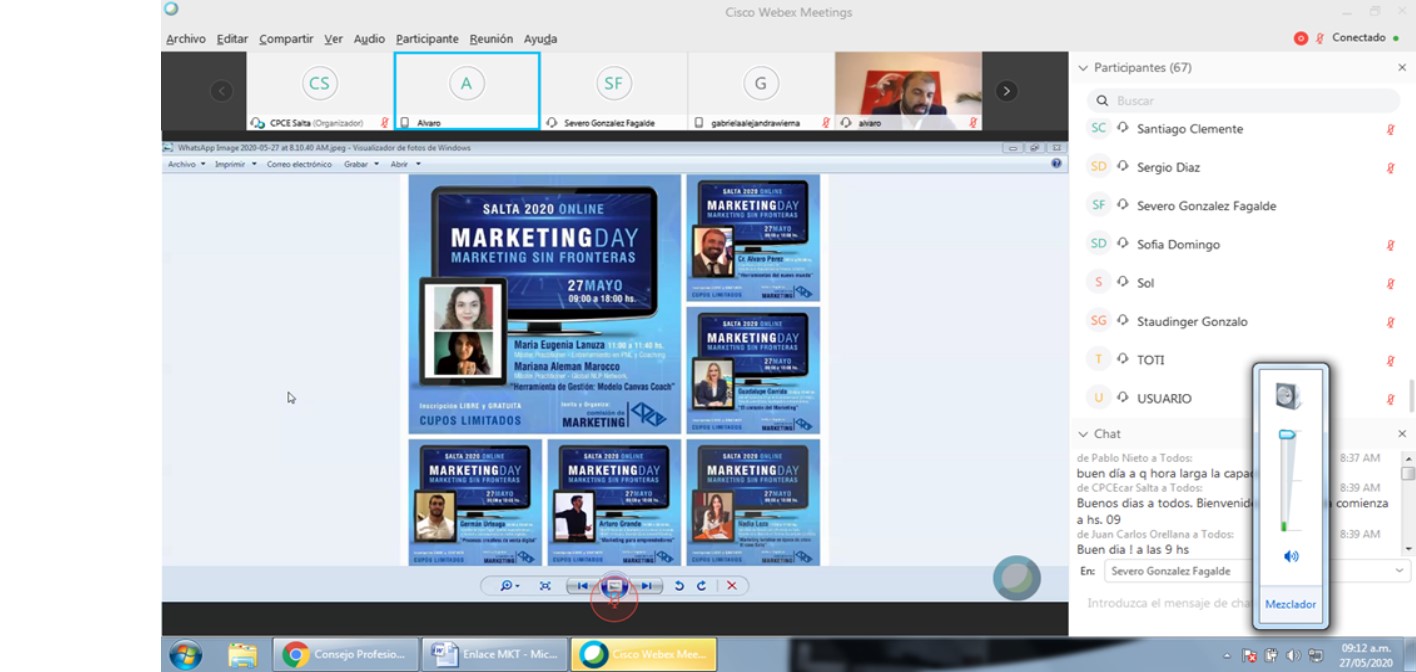Show previous participant videos with left arrow
Screen dimensions: 1416x672
point(222,91)
